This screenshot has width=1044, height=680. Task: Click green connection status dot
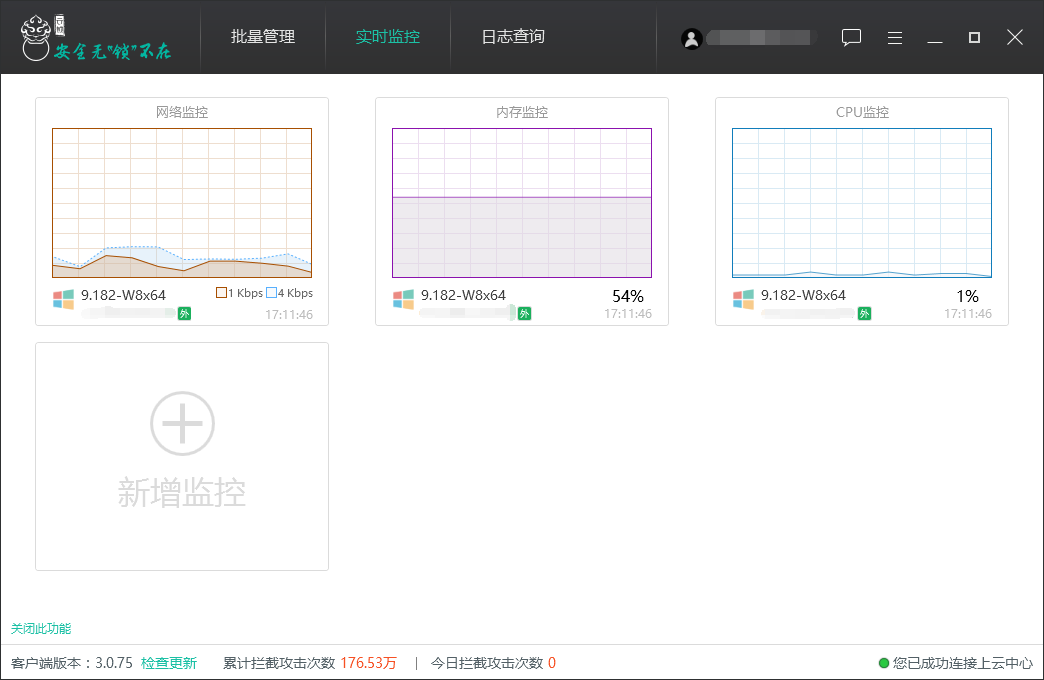pos(884,663)
